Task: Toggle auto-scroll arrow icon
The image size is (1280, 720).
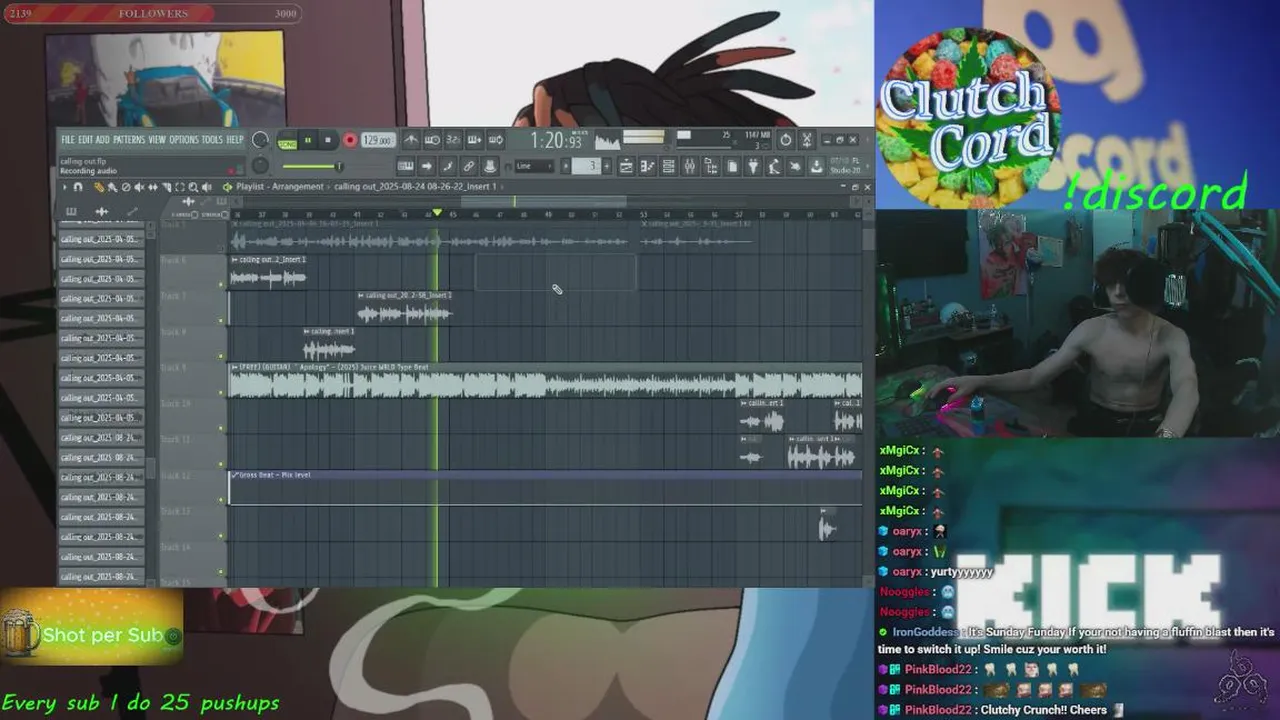Action: [x=426, y=166]
